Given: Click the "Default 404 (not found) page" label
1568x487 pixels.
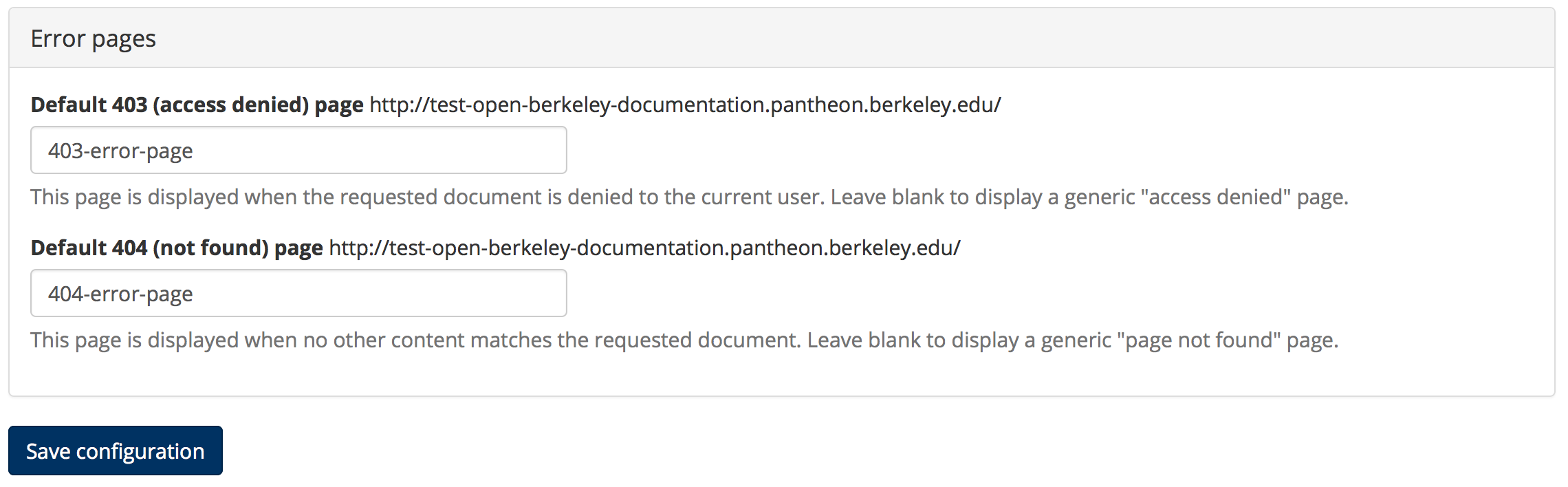Looking at the screenshot, I should tap(177, 248).
